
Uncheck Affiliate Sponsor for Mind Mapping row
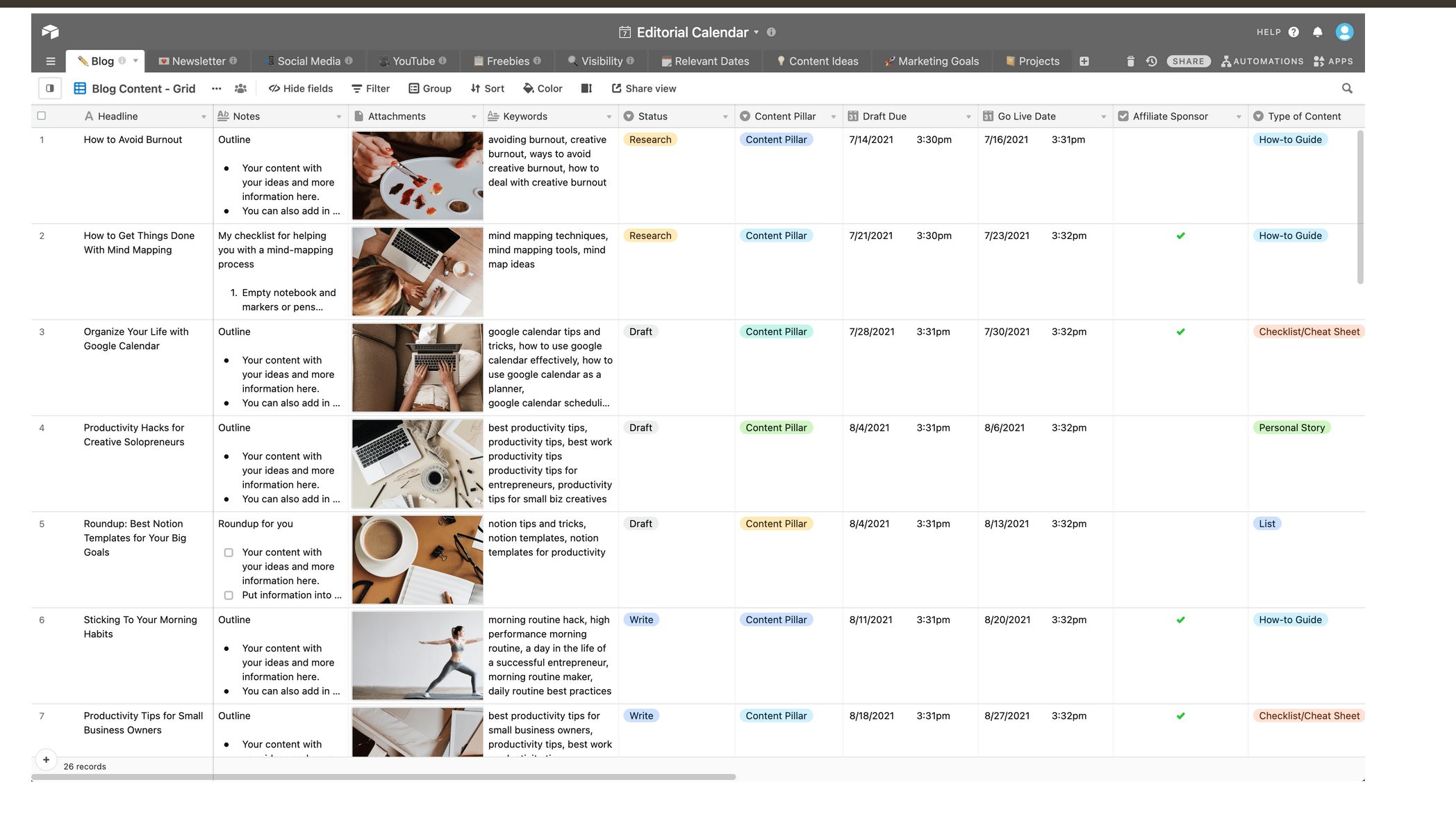[1180, 236]
